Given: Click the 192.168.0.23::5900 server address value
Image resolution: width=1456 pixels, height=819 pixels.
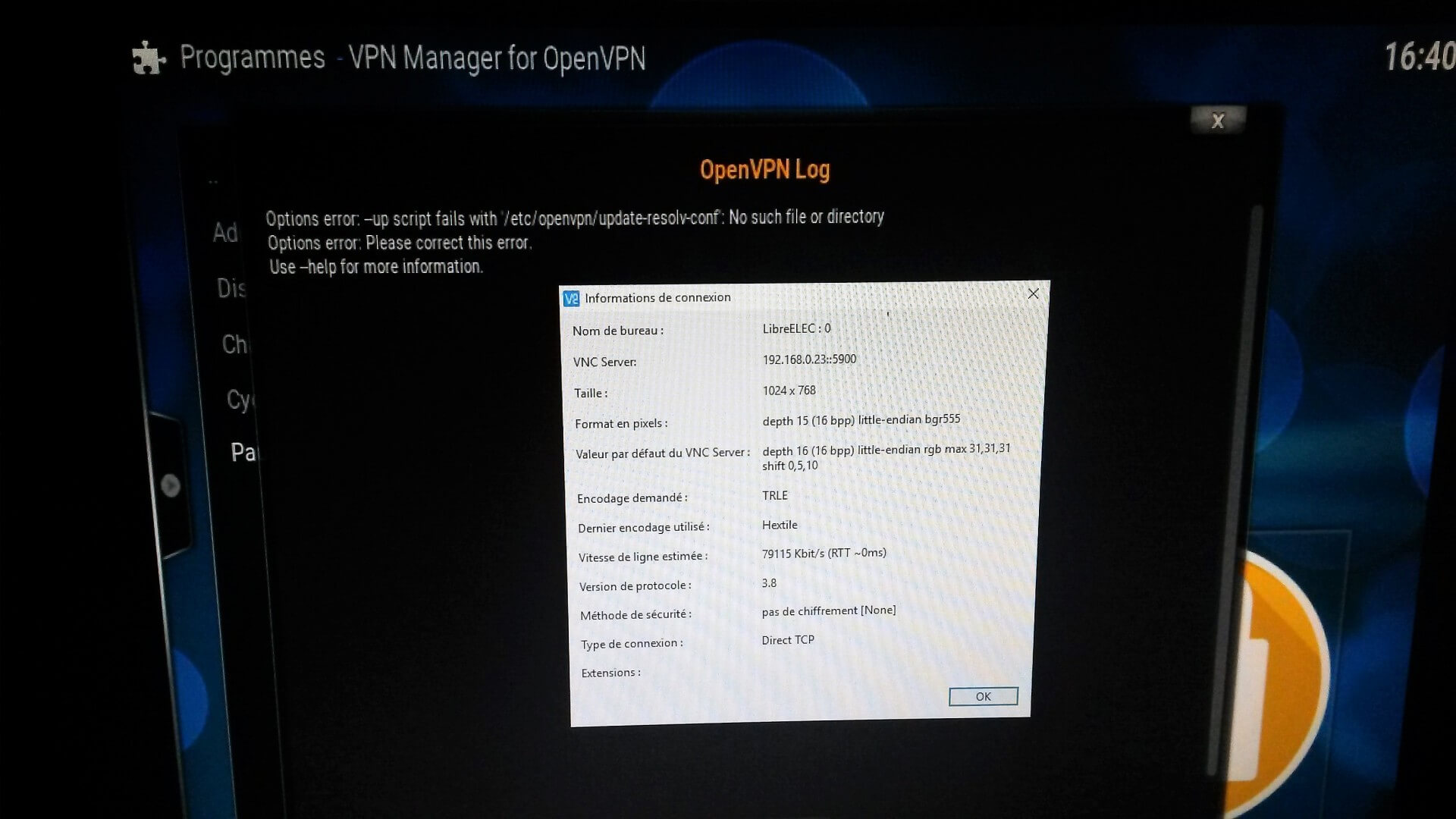Looking at the screenshot, I should coord(809,359).
